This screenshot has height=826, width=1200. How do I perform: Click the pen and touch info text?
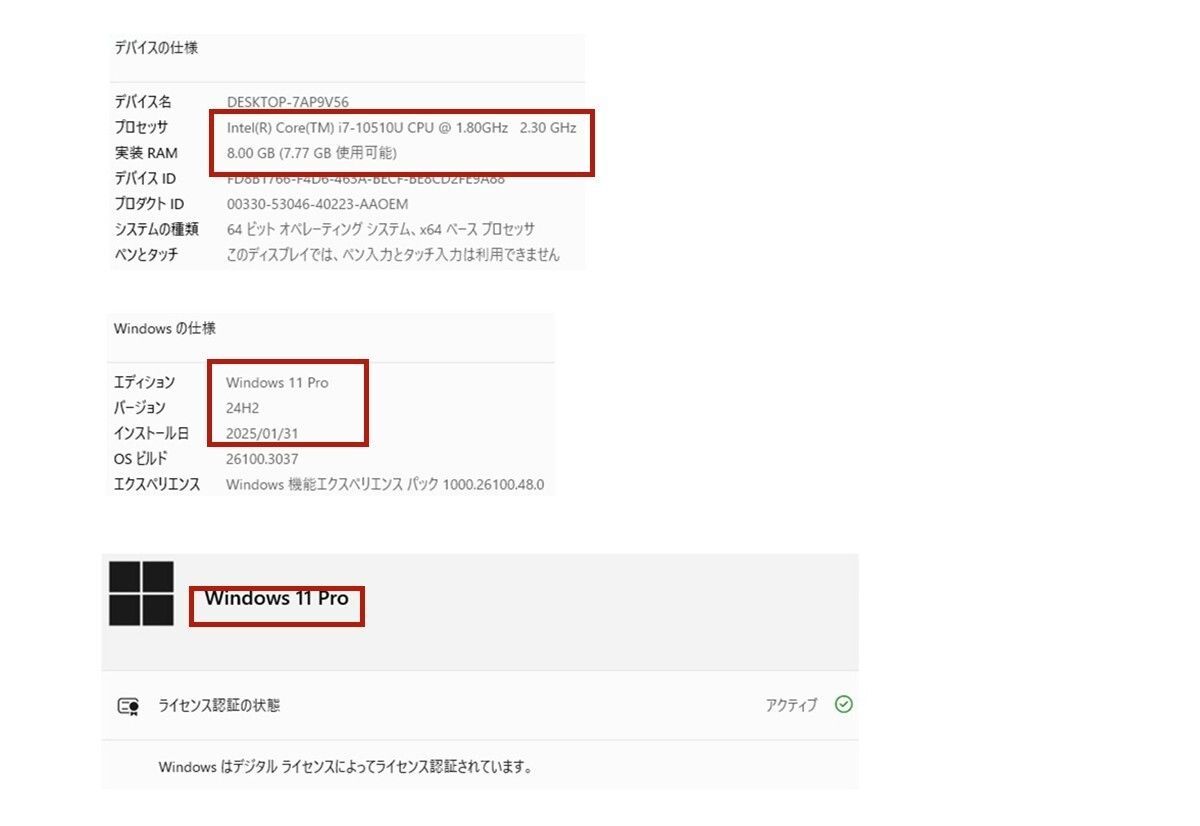click(x=393, y=255)
